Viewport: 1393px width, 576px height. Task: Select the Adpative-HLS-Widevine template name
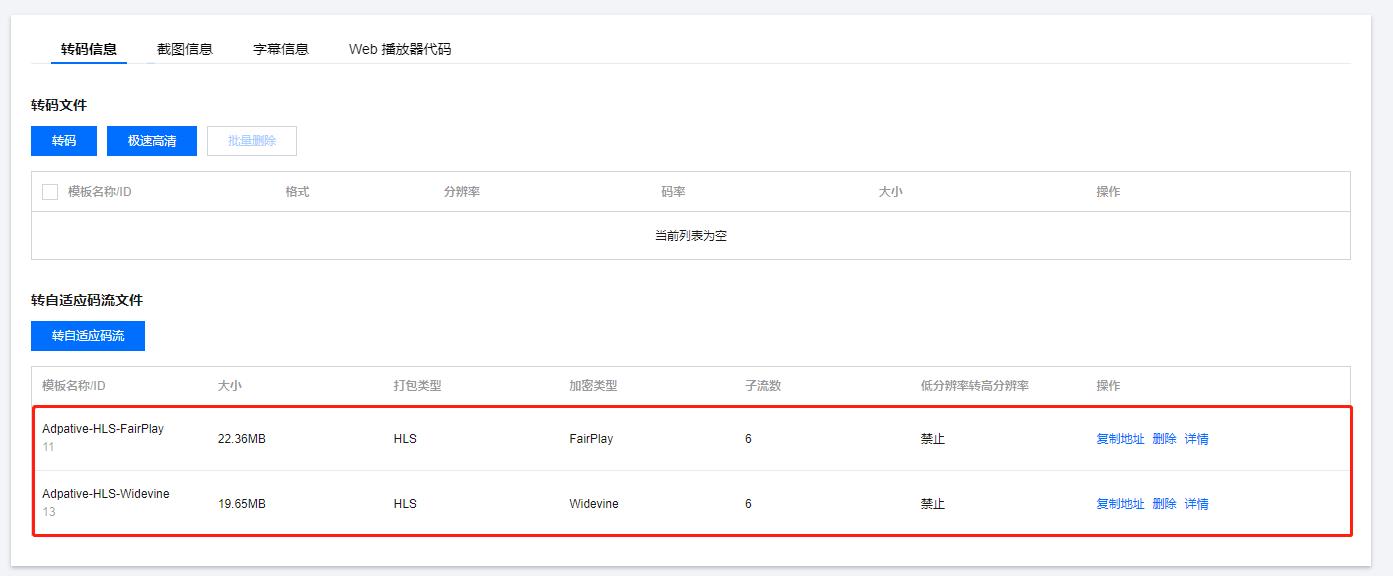pos(106,494)
